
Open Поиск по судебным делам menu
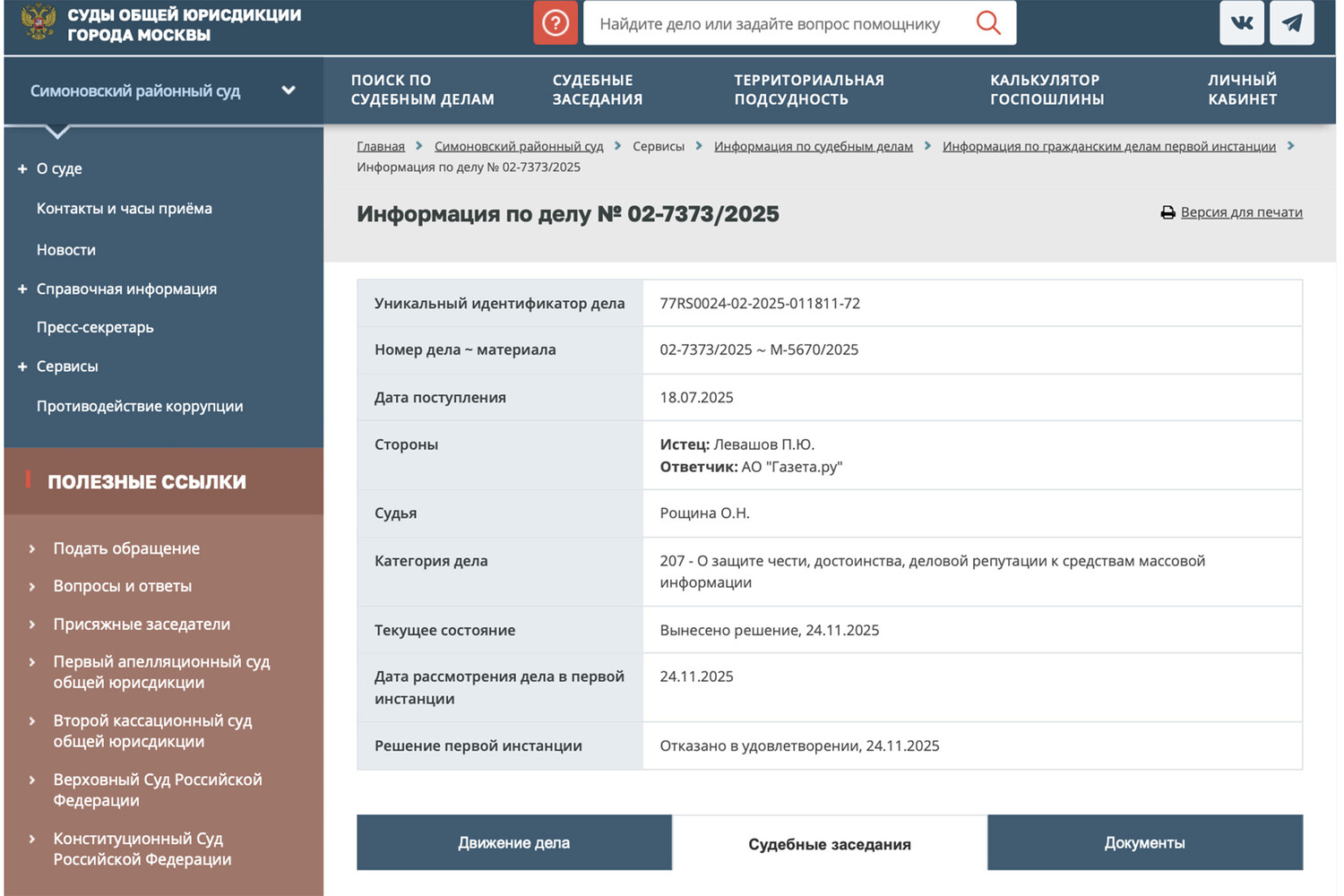click(x=422, y=90)
